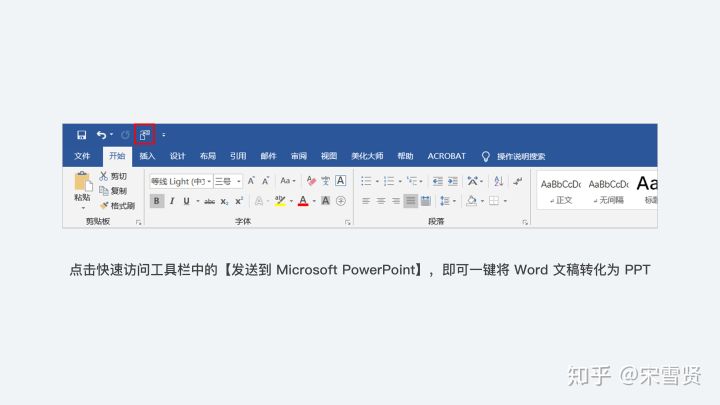Click the Redo icon
Image resolution: width=720 pixels, height=405 pixels.
coord(125,135)
